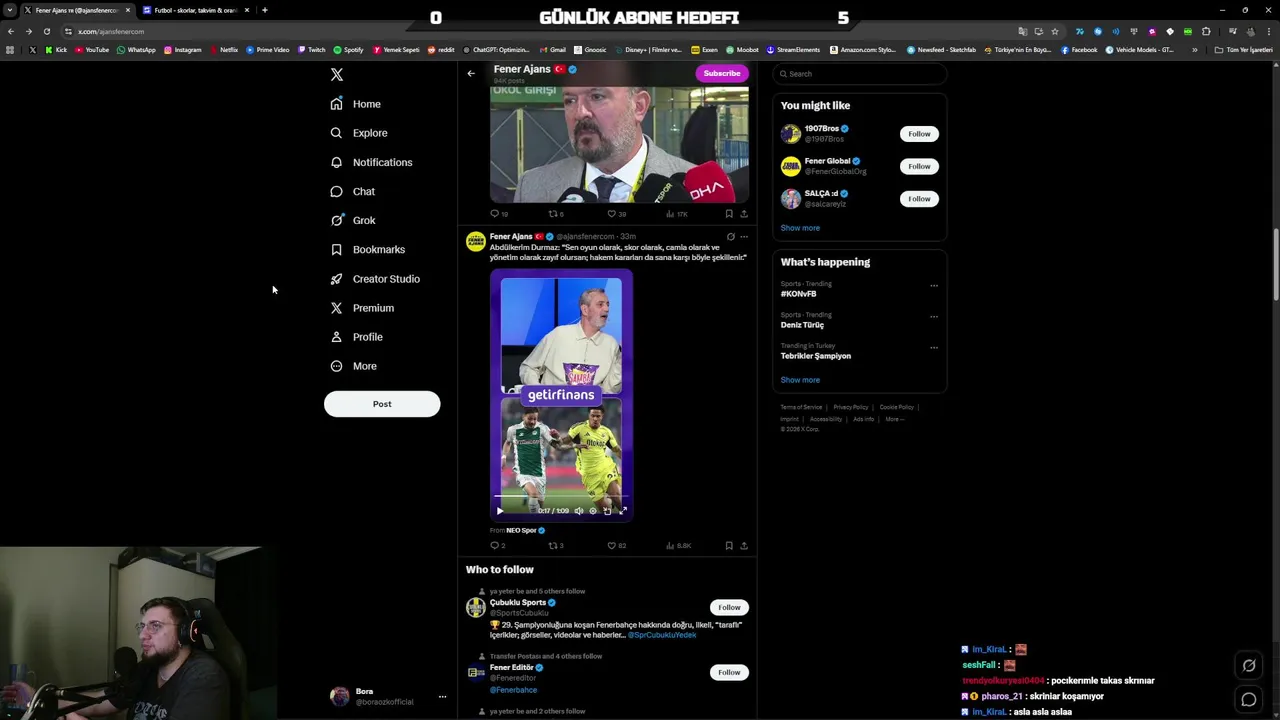Image resolution: width=1280 pixels, height=720 pixels.
Task: Open a new browser tab
Action: [x=265, y=10]
